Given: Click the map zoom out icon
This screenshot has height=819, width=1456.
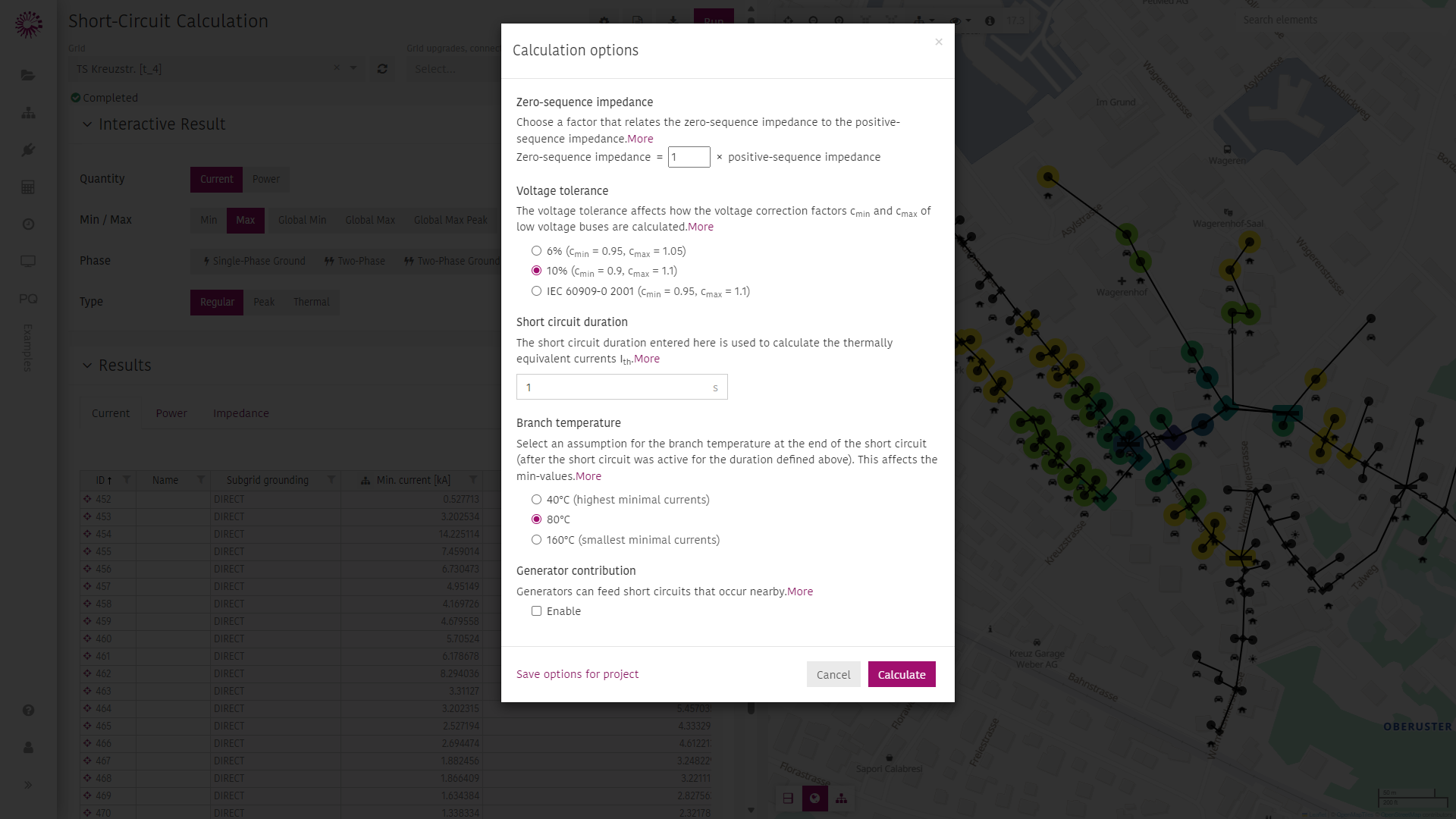Looking at the screenshot, I should tap(814, 21).
